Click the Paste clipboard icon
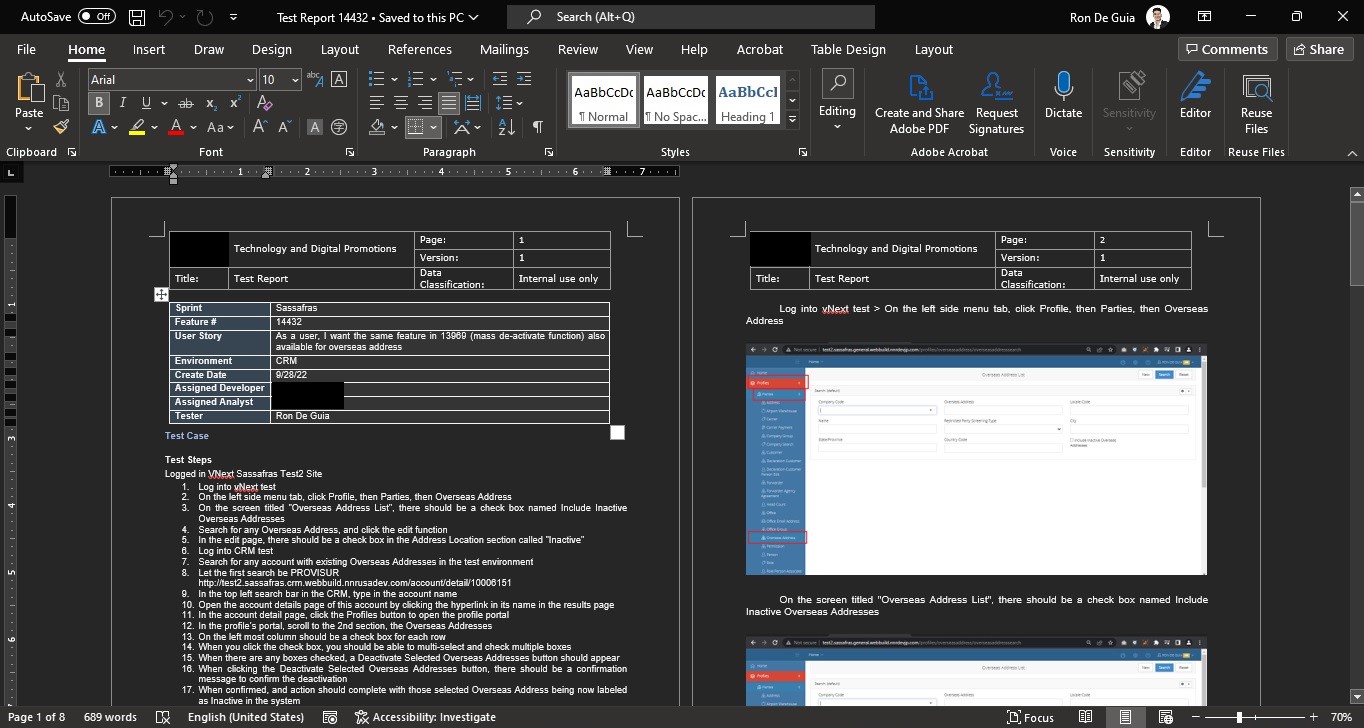1364x728 pixels. [29, 89]
